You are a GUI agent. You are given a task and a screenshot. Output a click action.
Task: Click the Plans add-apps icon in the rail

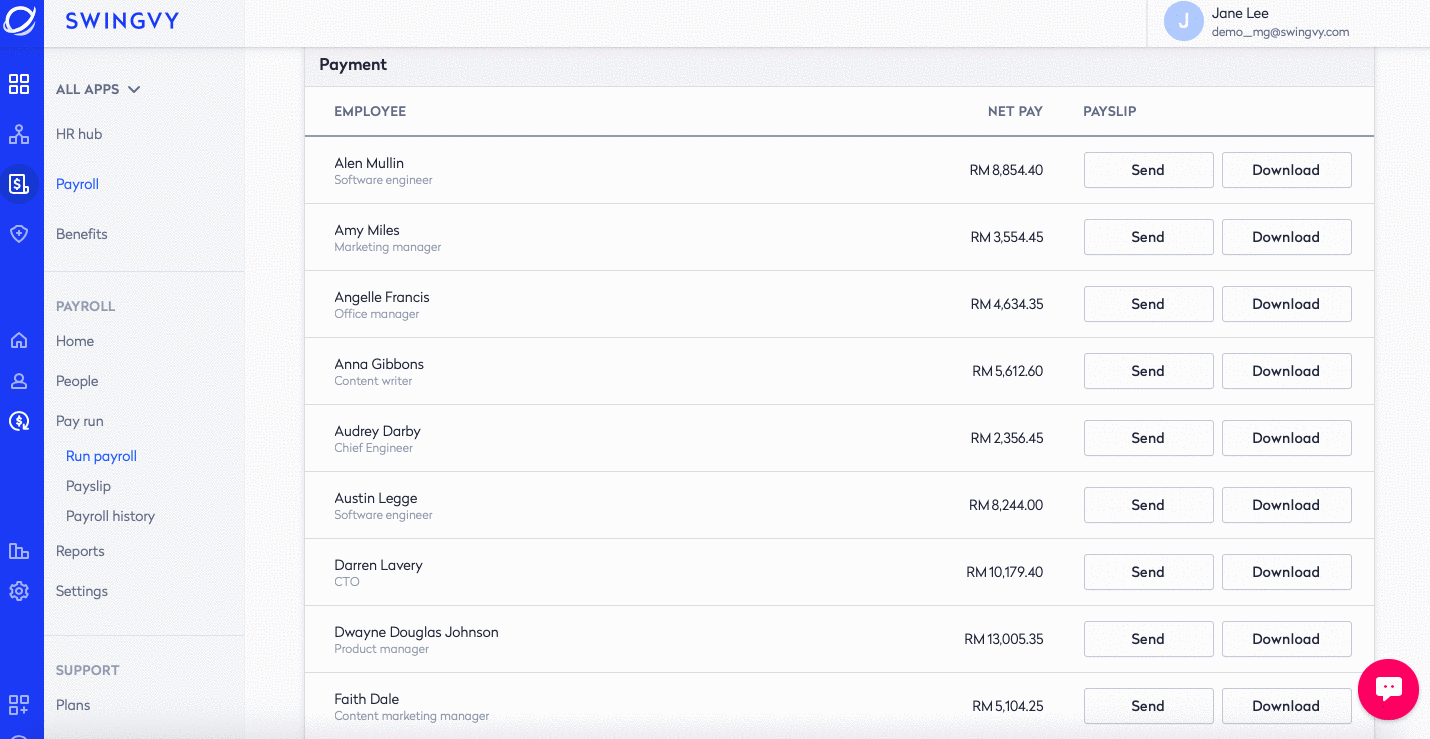[19, 705]
